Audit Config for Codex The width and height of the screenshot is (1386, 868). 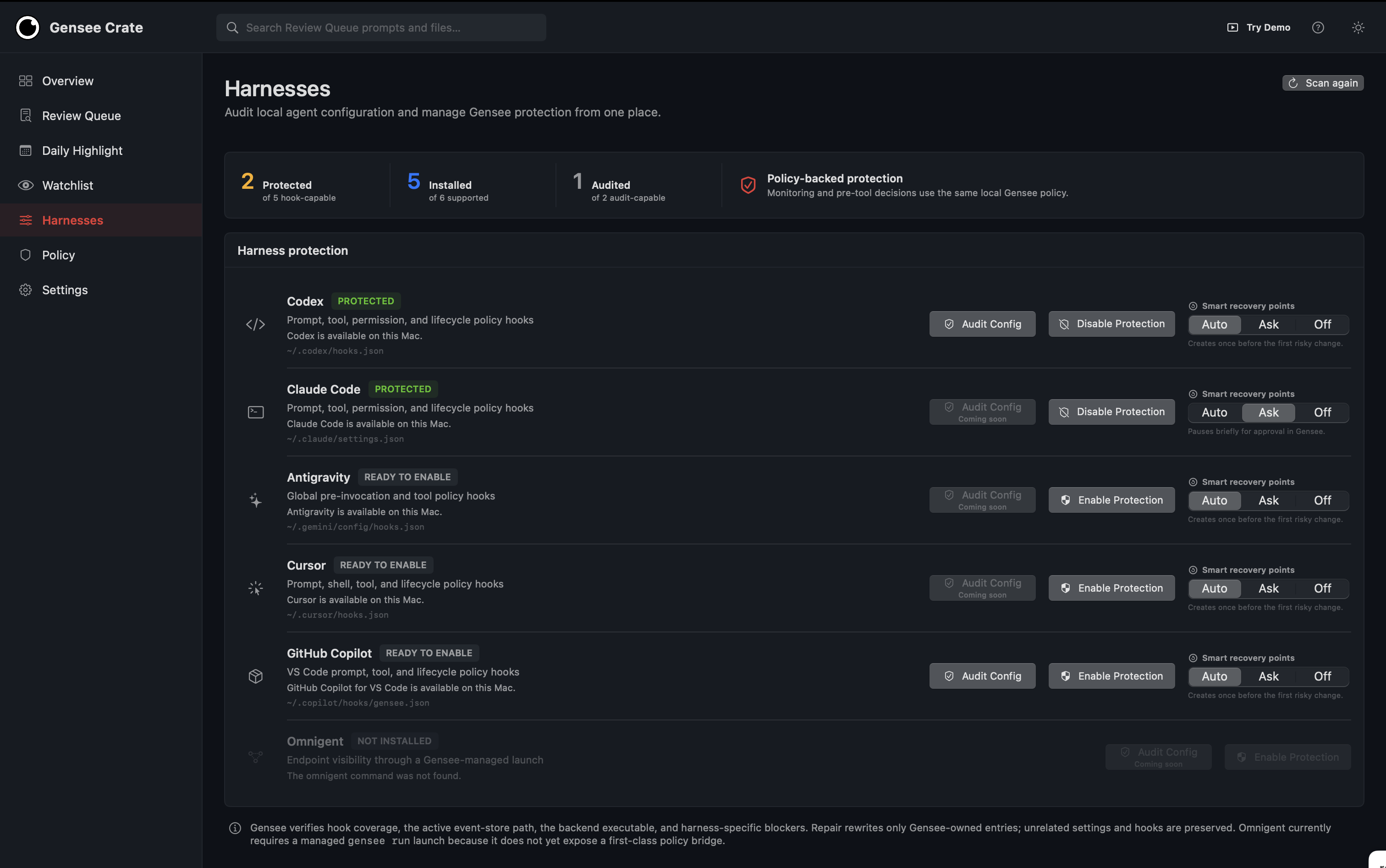tap(982, 324)
